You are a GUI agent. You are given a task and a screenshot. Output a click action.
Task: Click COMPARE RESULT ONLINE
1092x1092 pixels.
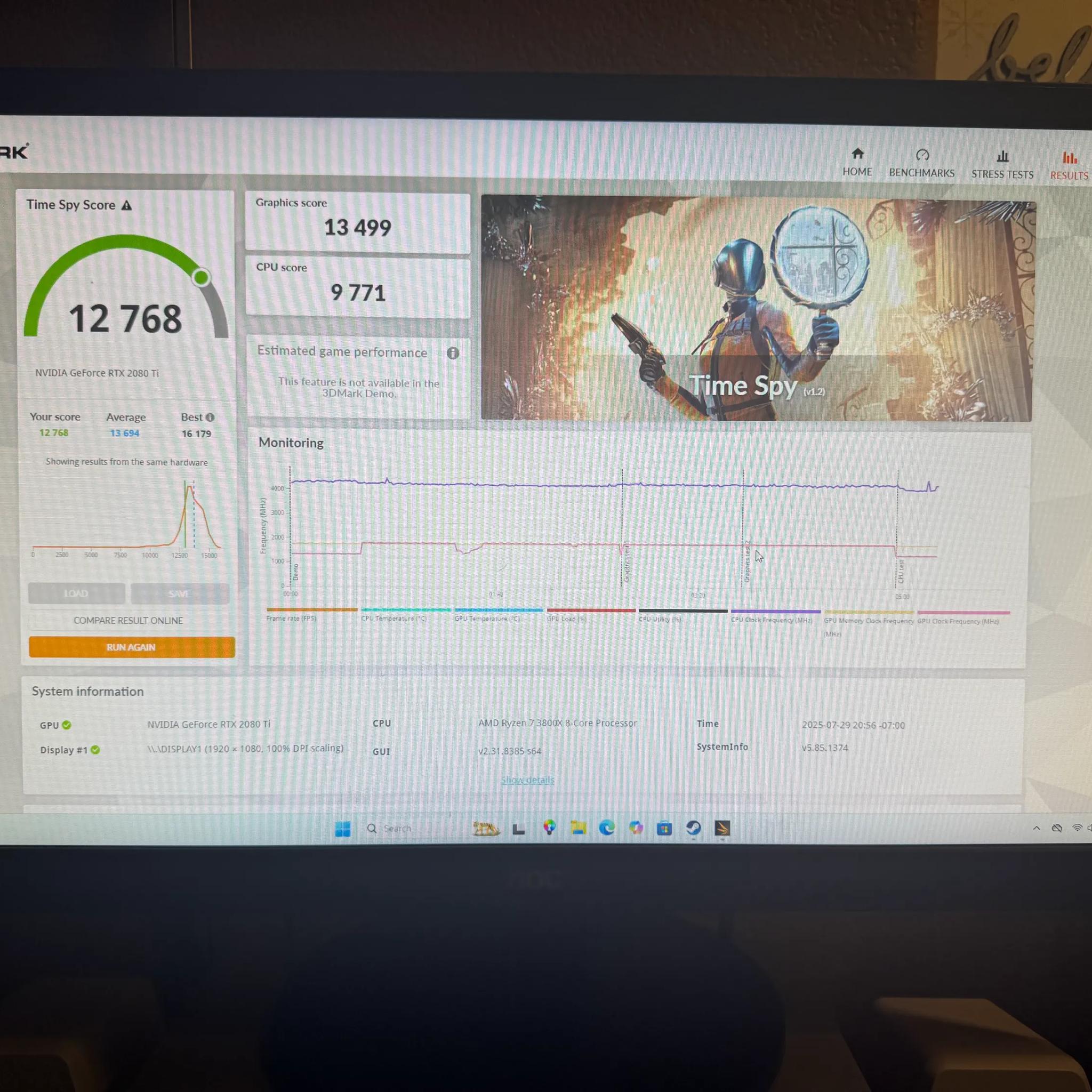pos(129,620)
